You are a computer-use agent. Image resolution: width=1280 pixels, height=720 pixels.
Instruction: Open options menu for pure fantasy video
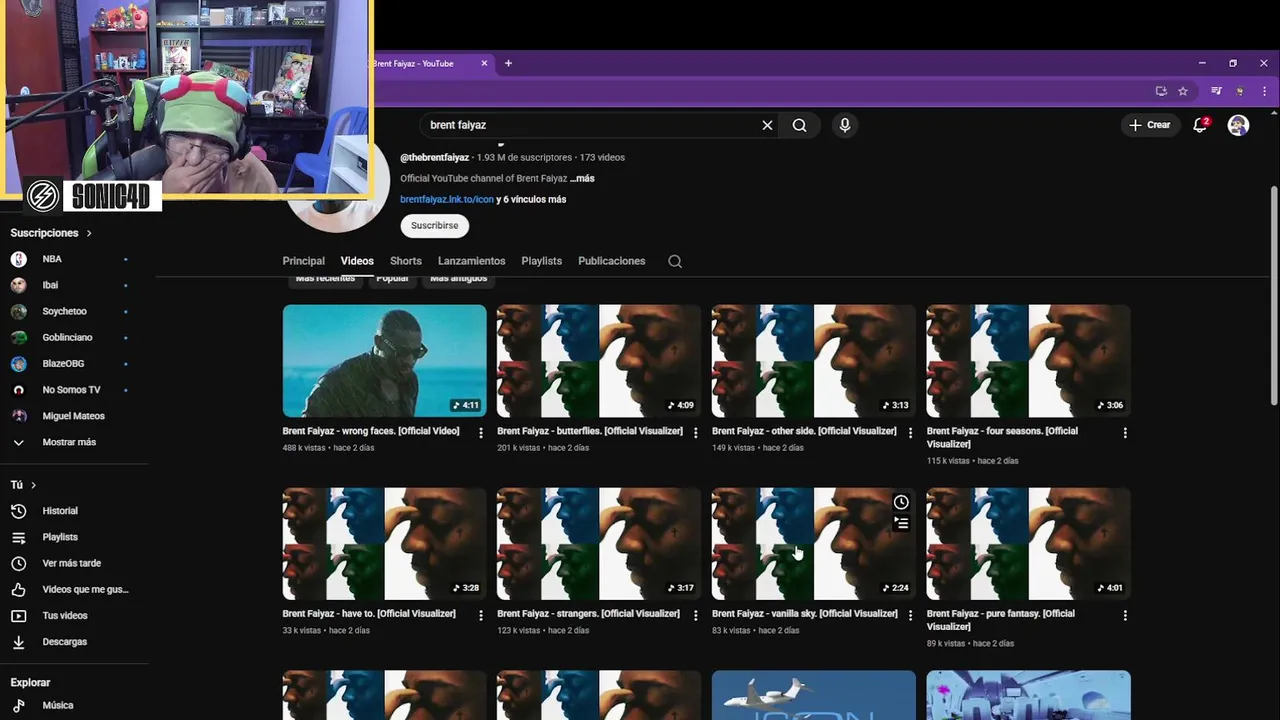pyautogui.click(x=1125, y=616)
